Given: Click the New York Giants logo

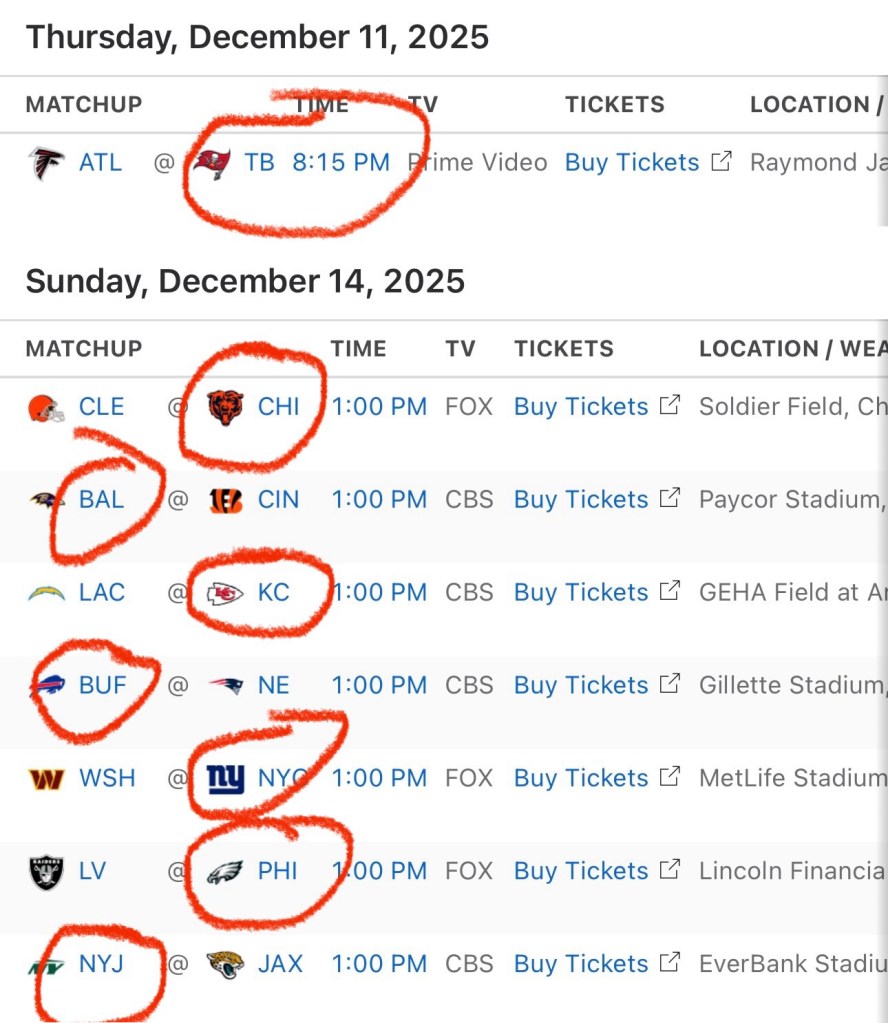Looking at the screenshot, I should point(225,778).
